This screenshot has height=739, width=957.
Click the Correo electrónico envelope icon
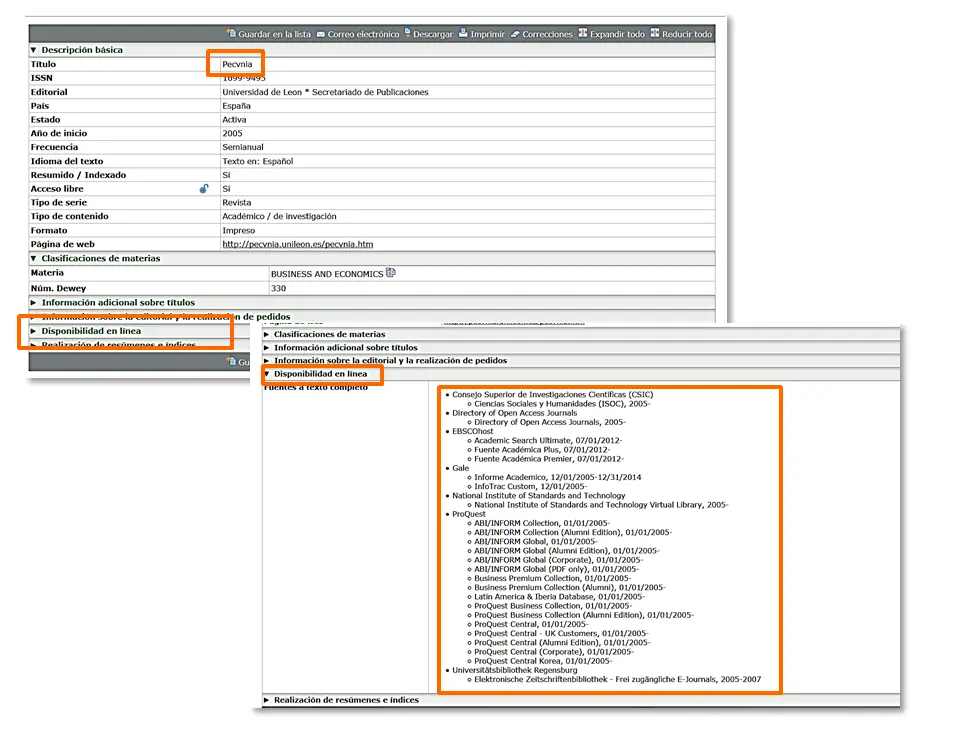tap(321, 34)
